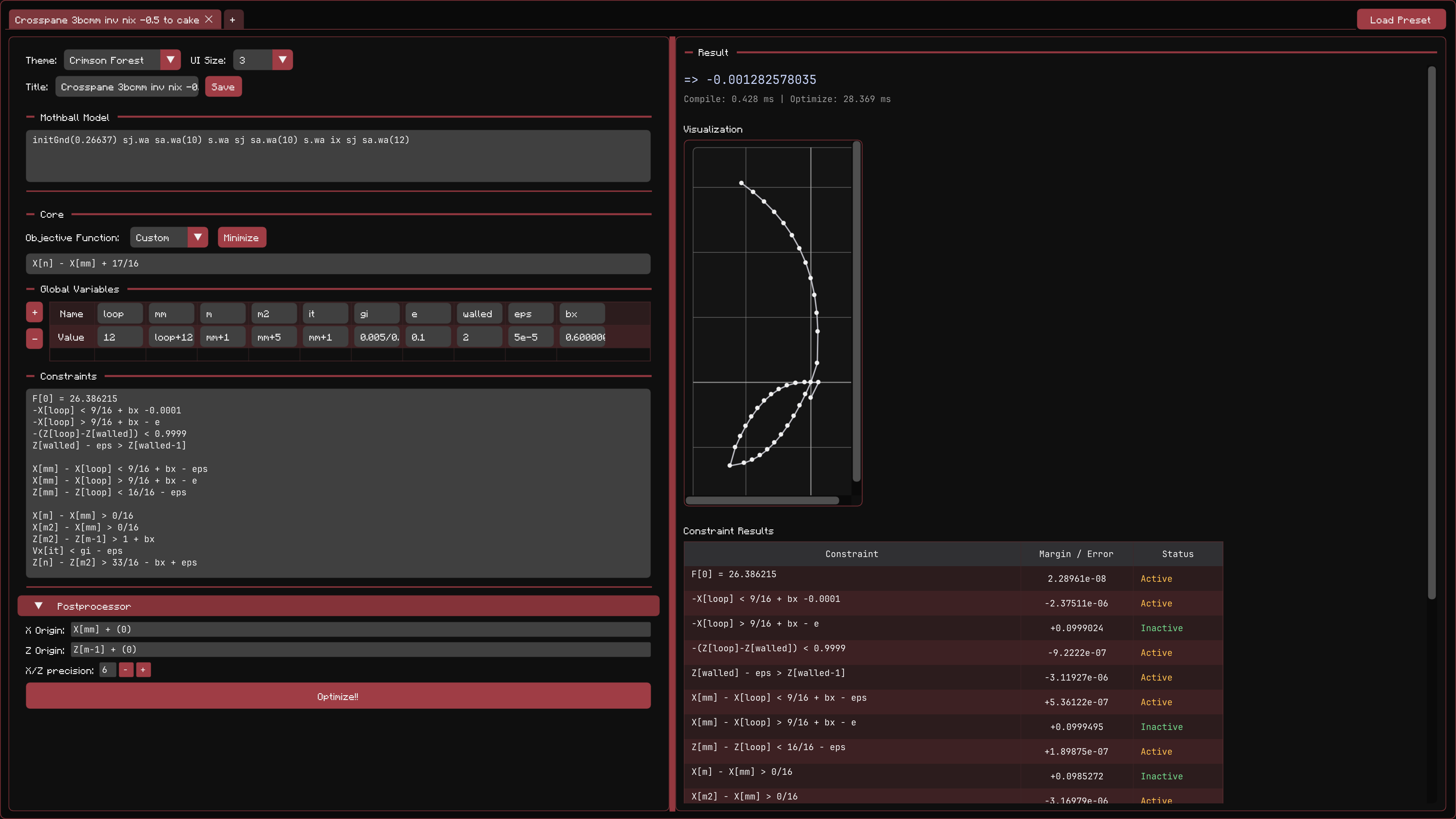
Task: Run the Optimize!! button
Action: [x=338, y=696]
